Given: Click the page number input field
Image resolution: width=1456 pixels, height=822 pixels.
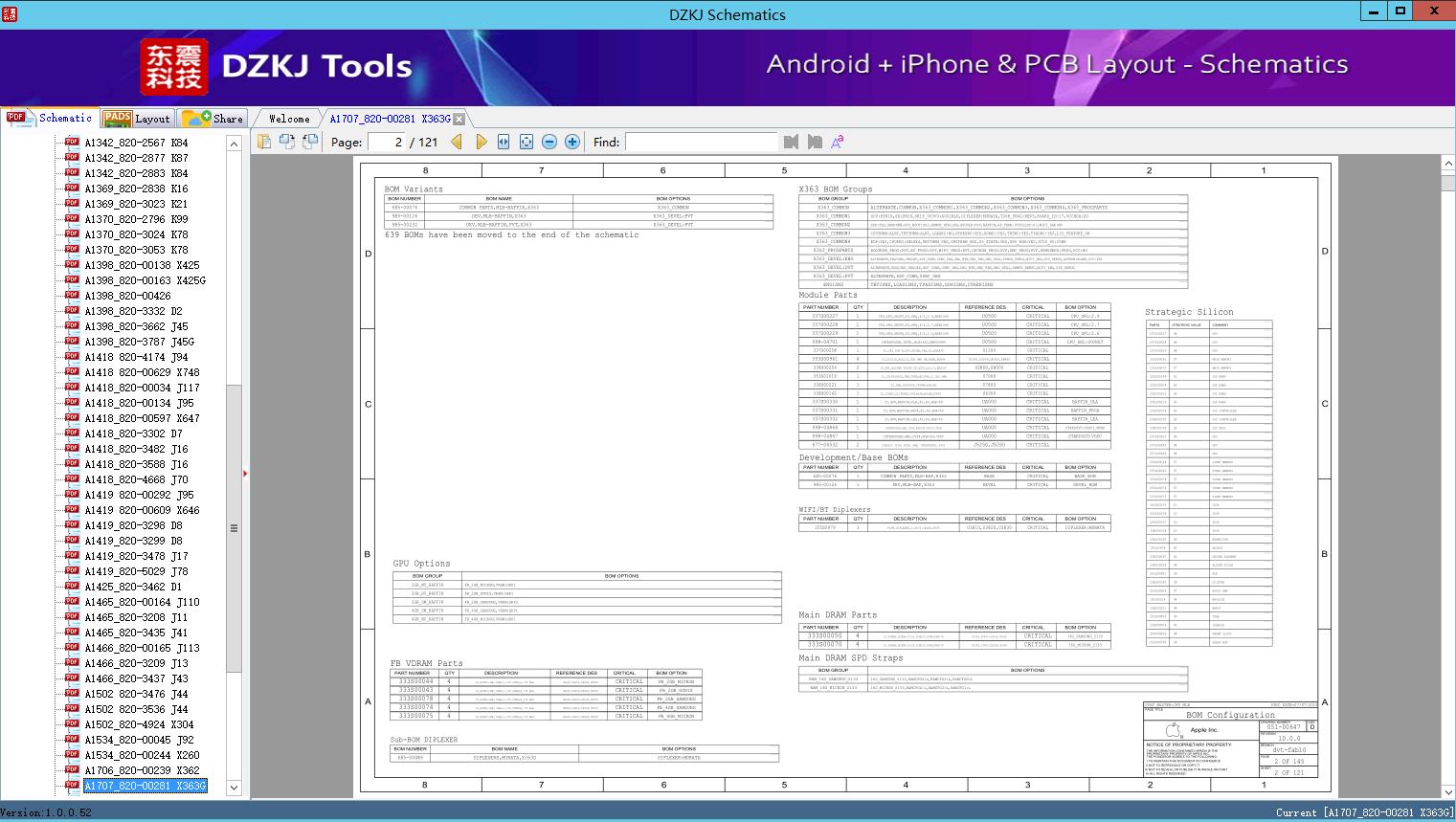Looking at the screenshot, I should (386, 142).
